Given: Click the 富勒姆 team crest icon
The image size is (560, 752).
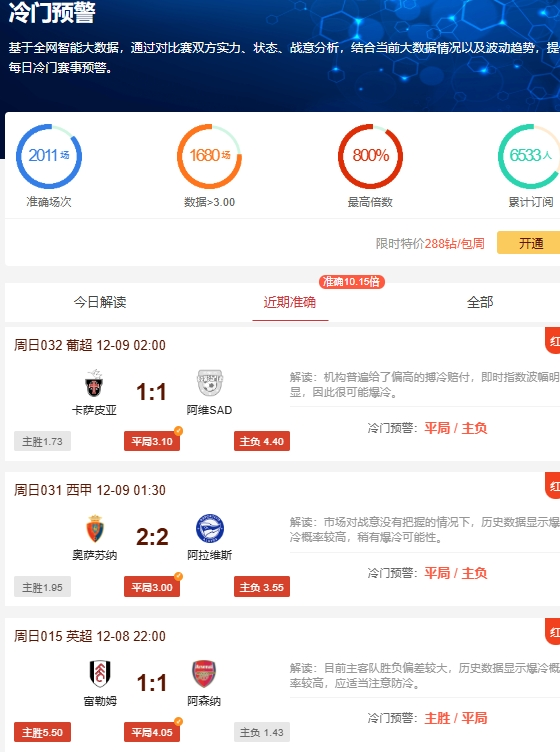Looking at the screenshot, I should pyautogui.click(x=100, y=674).
